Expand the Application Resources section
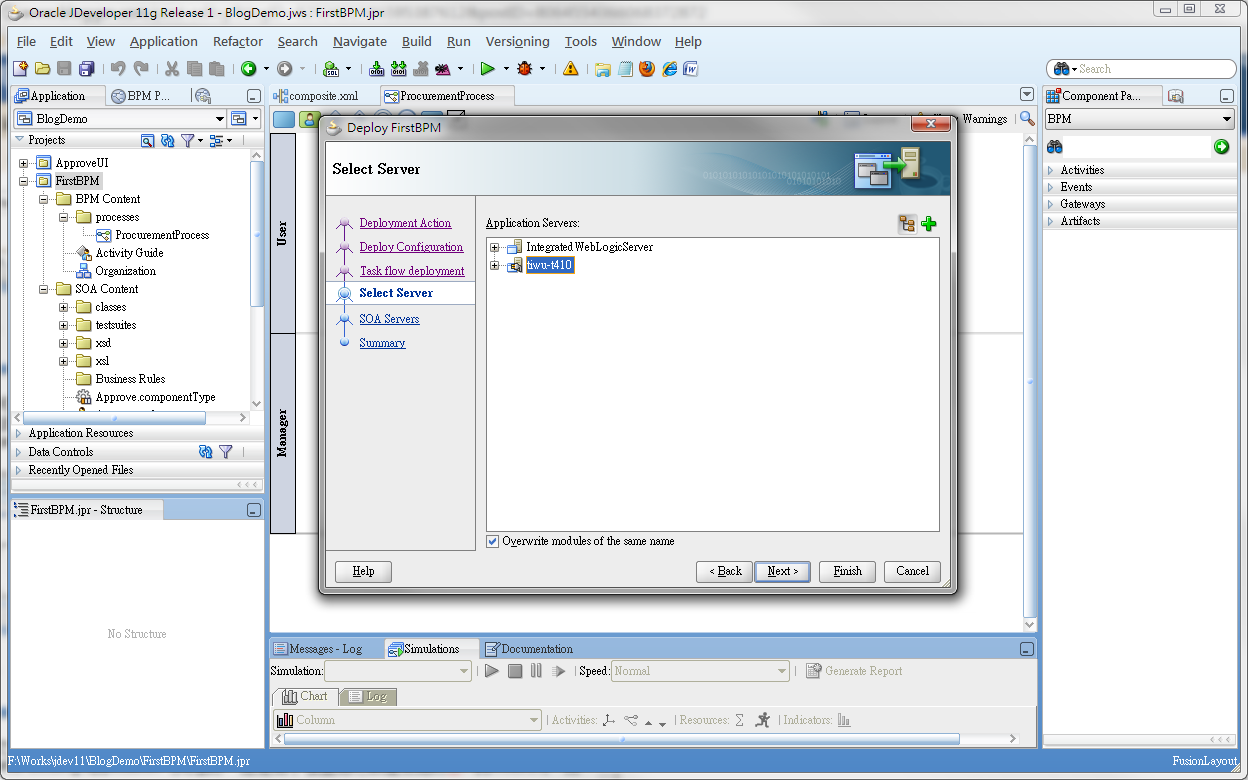This screenshot has width=1248, height=780. pos(19,433)
